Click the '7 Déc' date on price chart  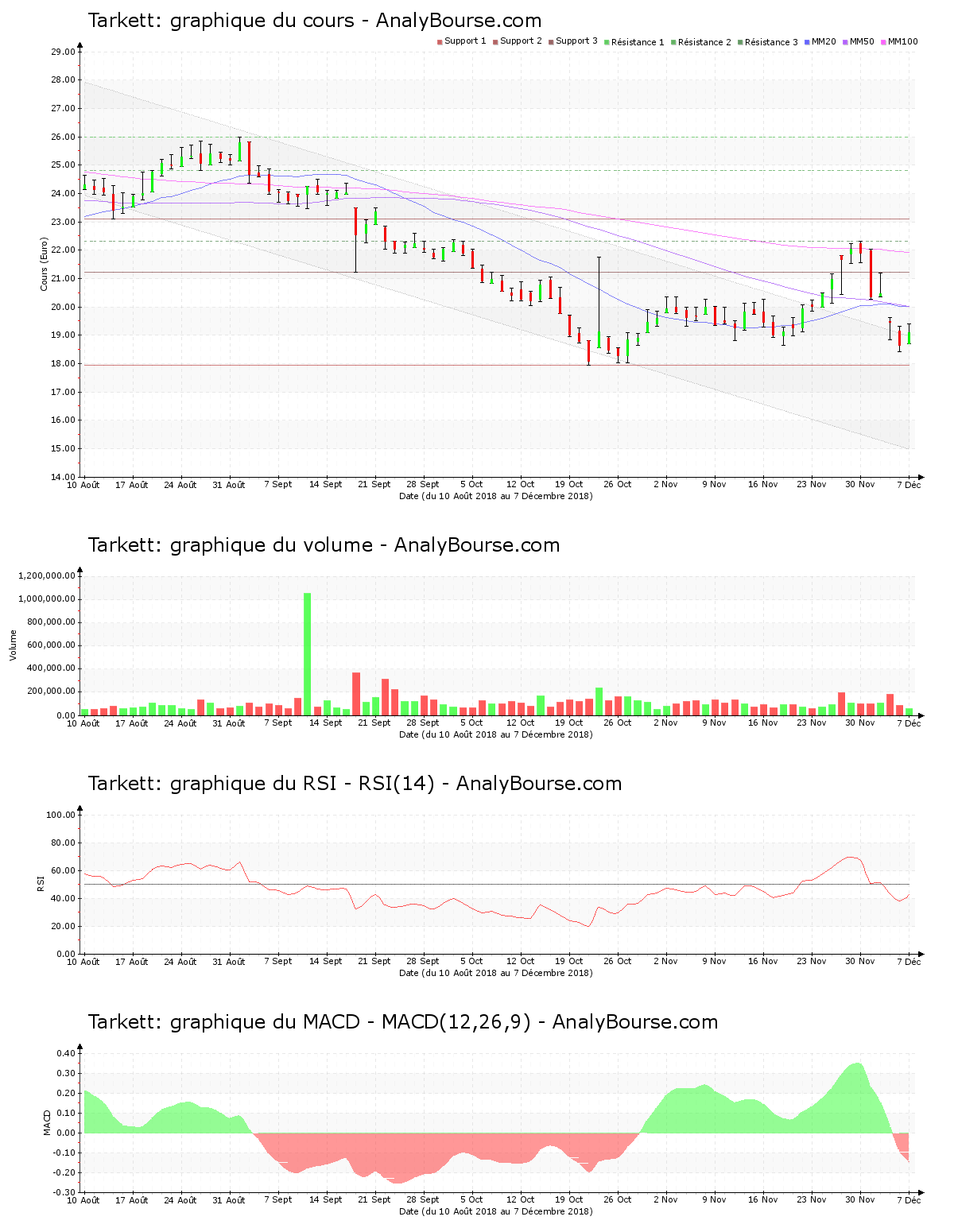[909, 485]
